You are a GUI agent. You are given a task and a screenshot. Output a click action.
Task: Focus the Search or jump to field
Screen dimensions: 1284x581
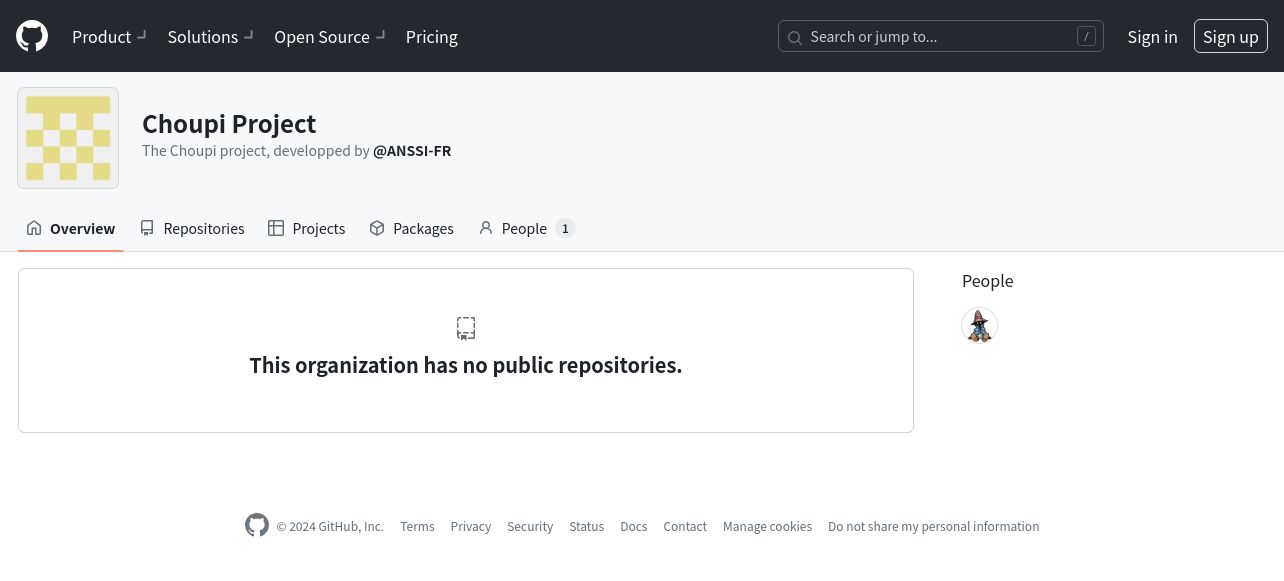coord(941,37)
